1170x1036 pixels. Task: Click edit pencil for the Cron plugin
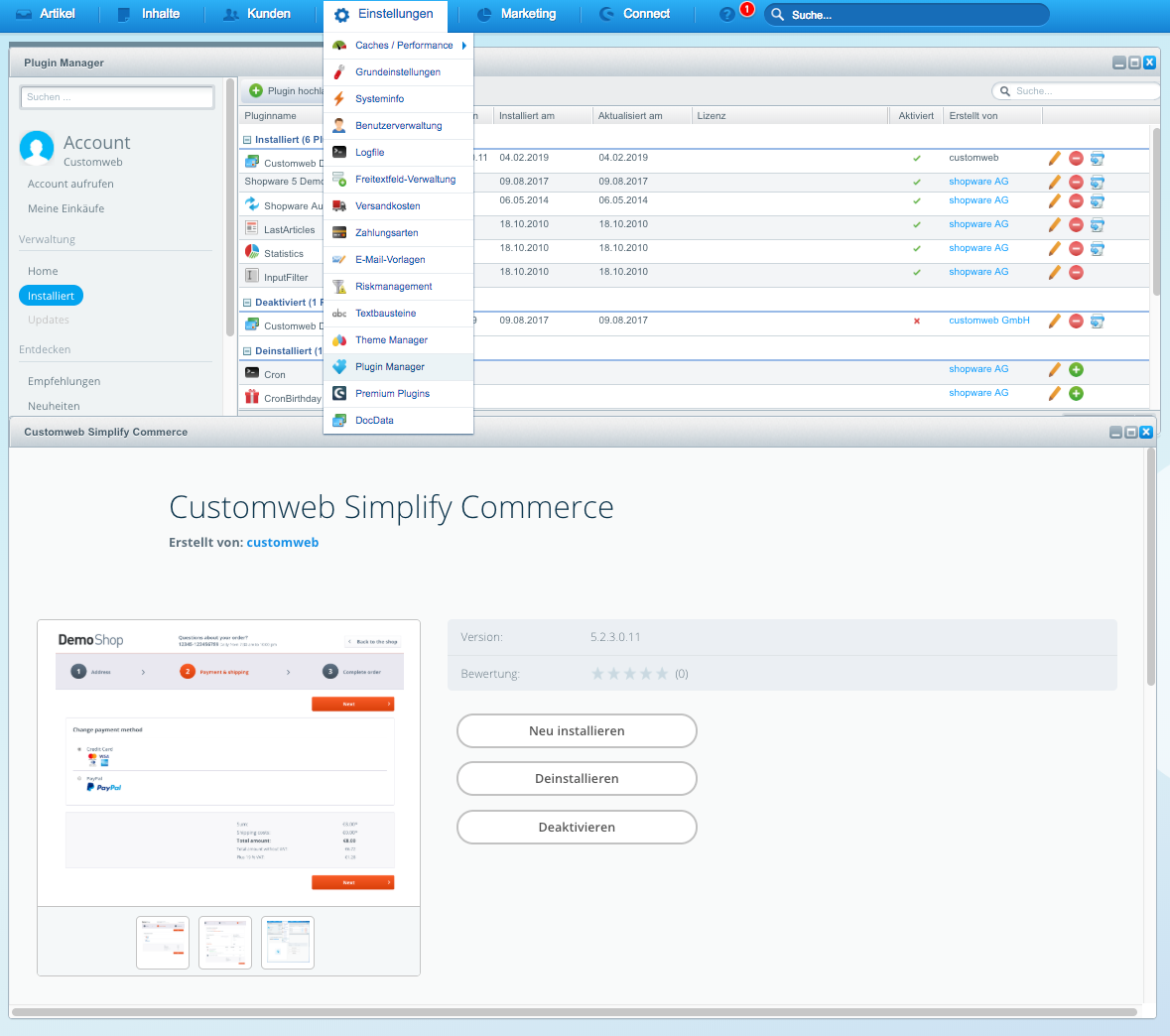tap(1054, 369)
